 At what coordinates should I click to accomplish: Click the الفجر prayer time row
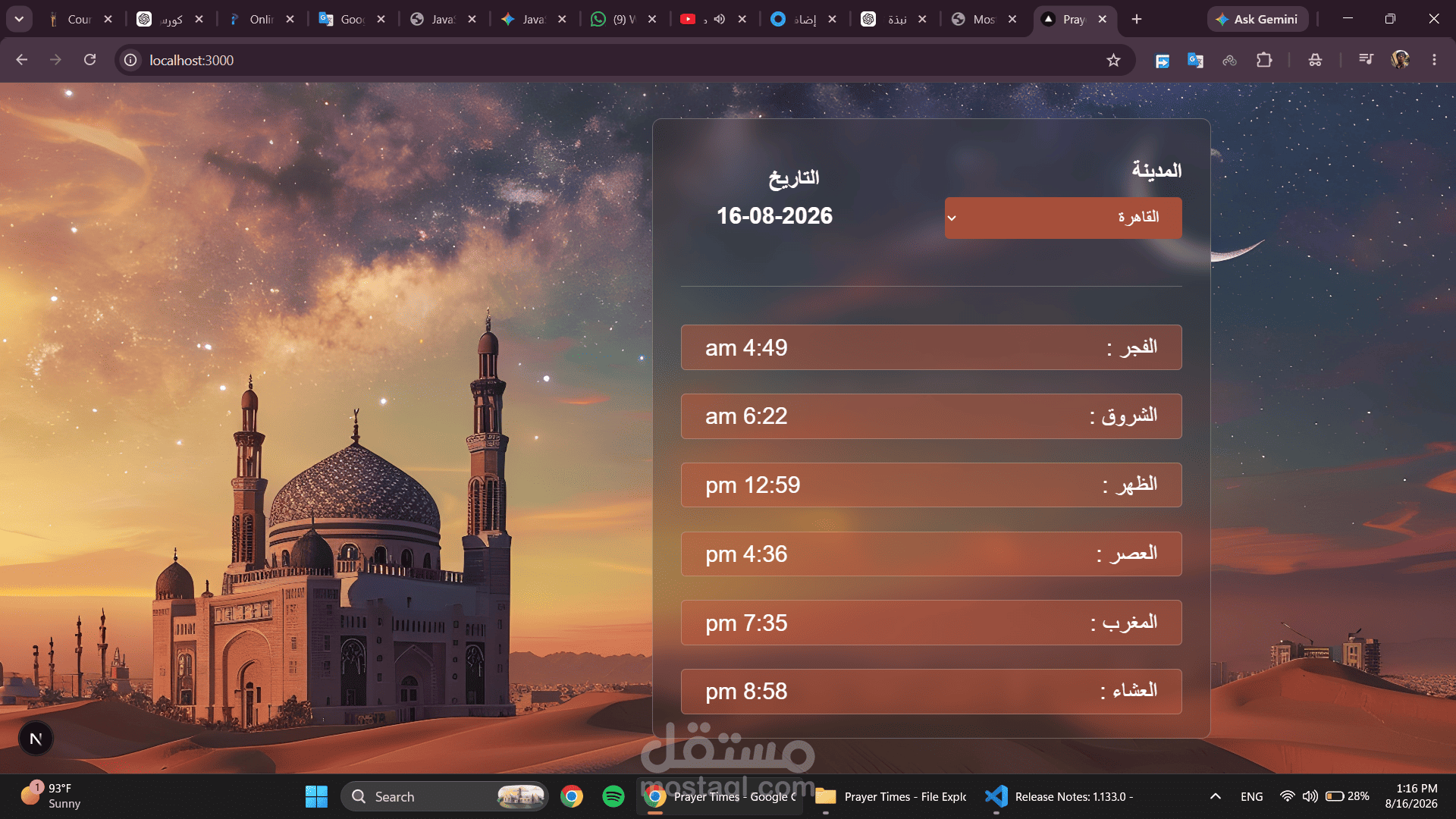(931, 347)
